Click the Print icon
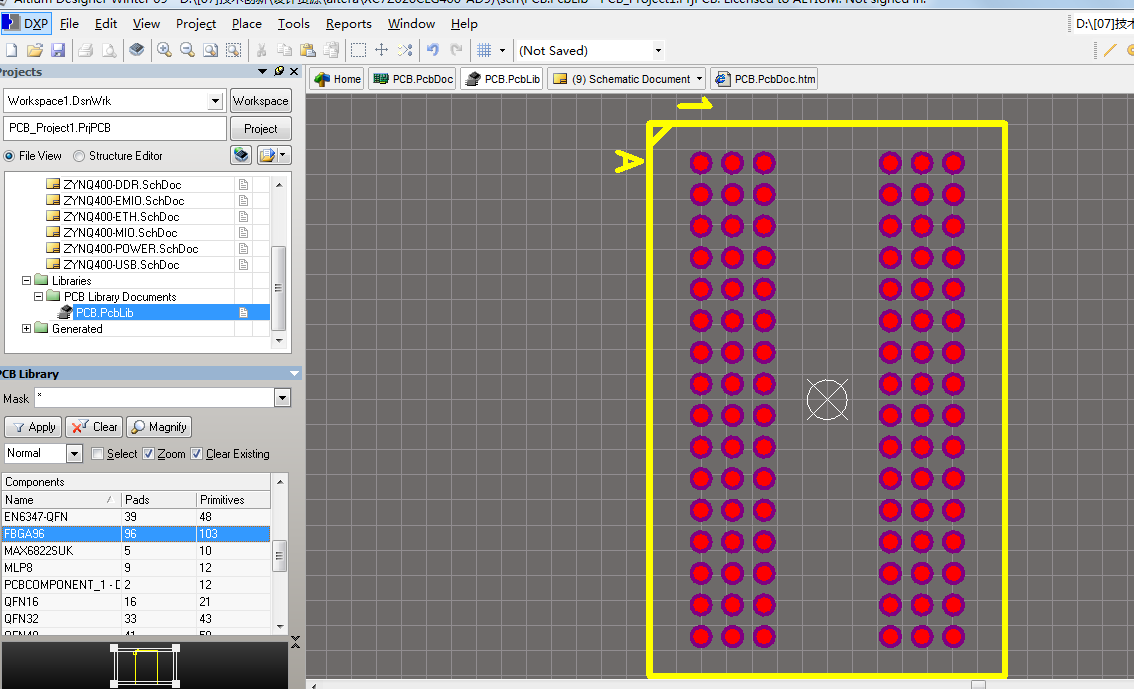 point(85,51)
